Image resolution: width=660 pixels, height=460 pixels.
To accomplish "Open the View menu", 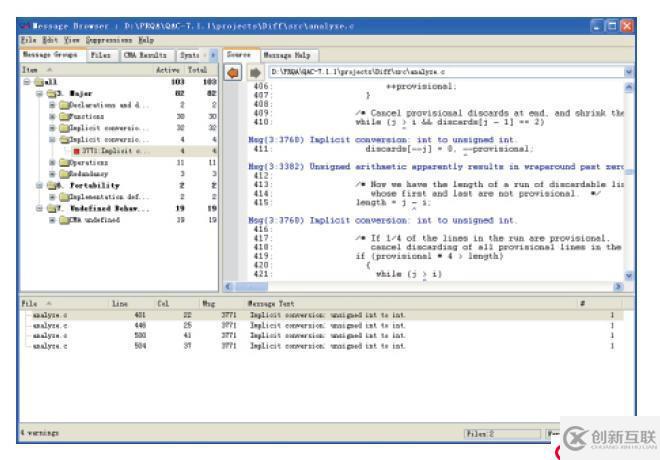I will [x=72, y=40].
